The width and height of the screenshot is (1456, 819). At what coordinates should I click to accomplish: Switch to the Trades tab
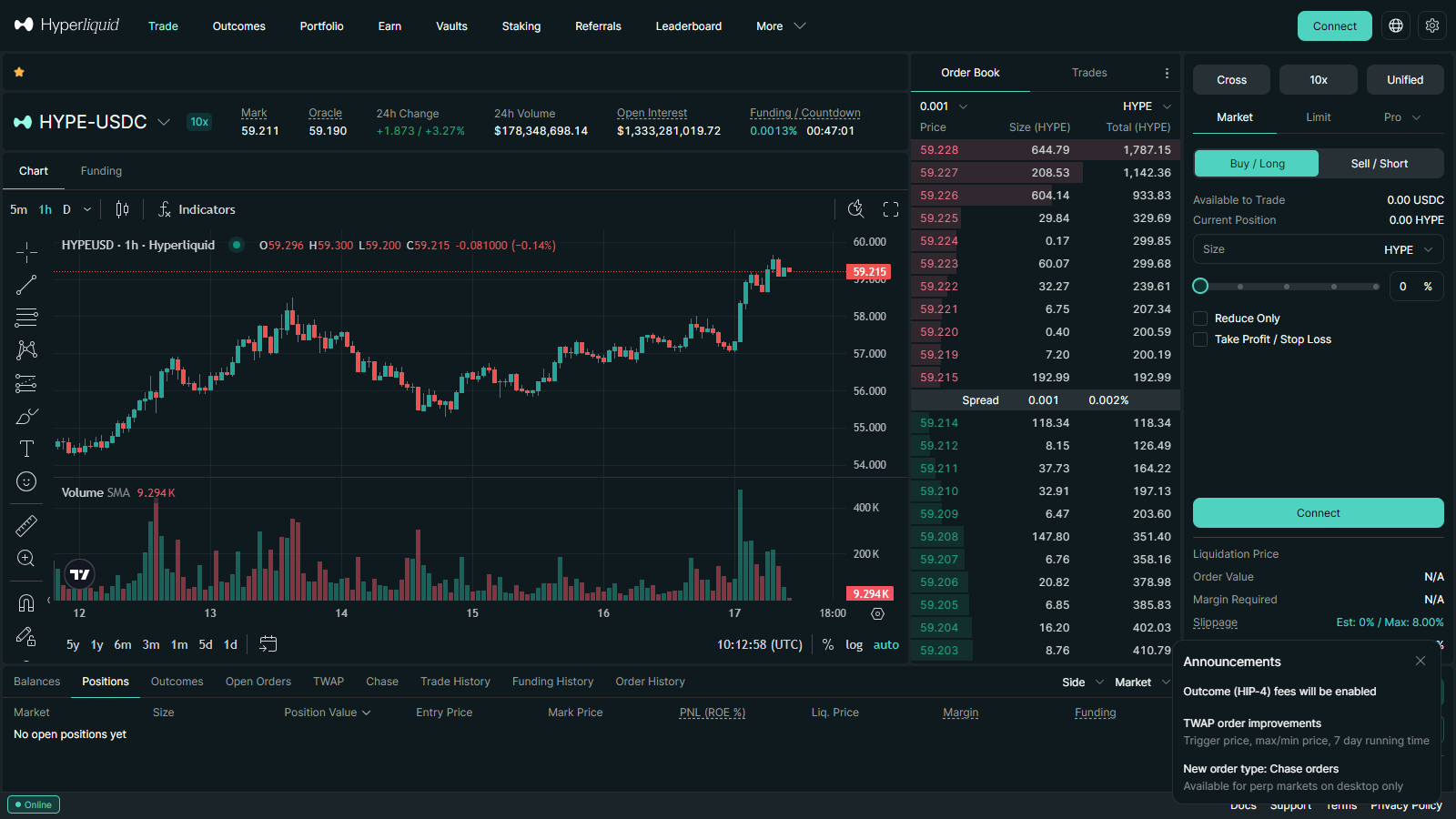[1089, 73]
